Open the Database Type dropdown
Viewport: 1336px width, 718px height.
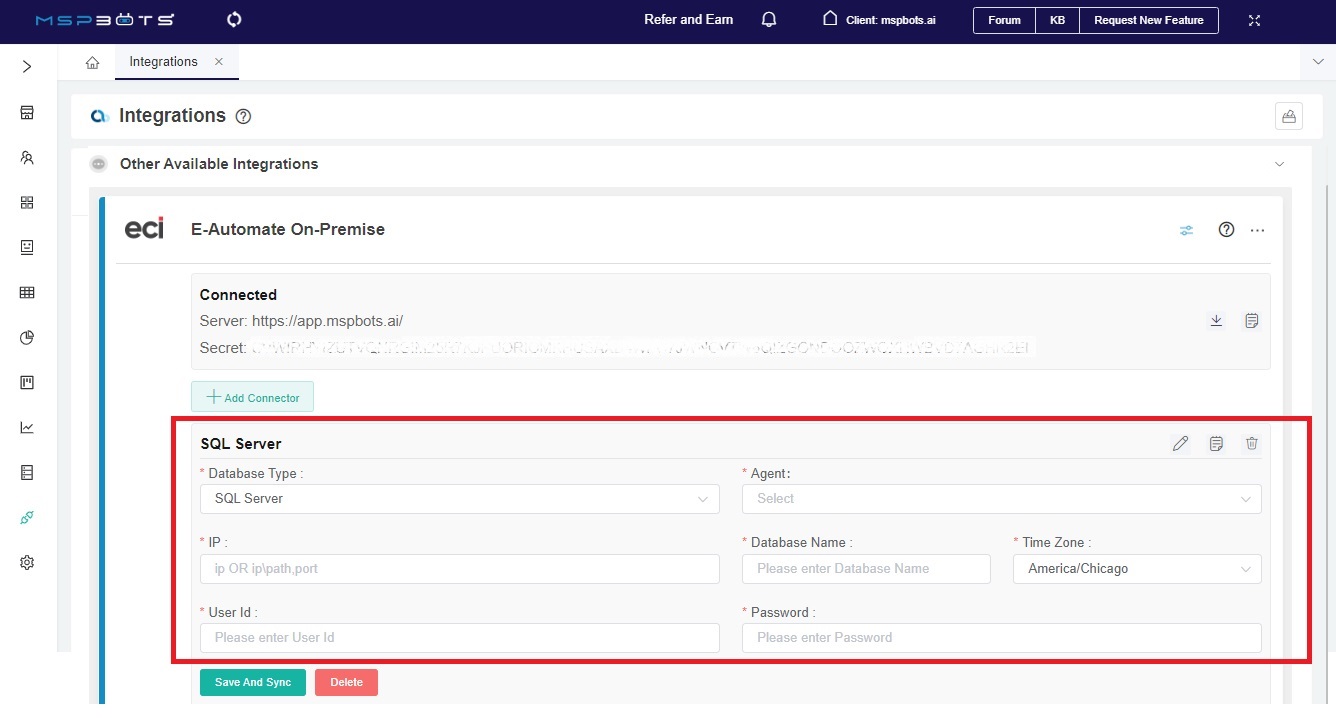[x=459, y=498]
